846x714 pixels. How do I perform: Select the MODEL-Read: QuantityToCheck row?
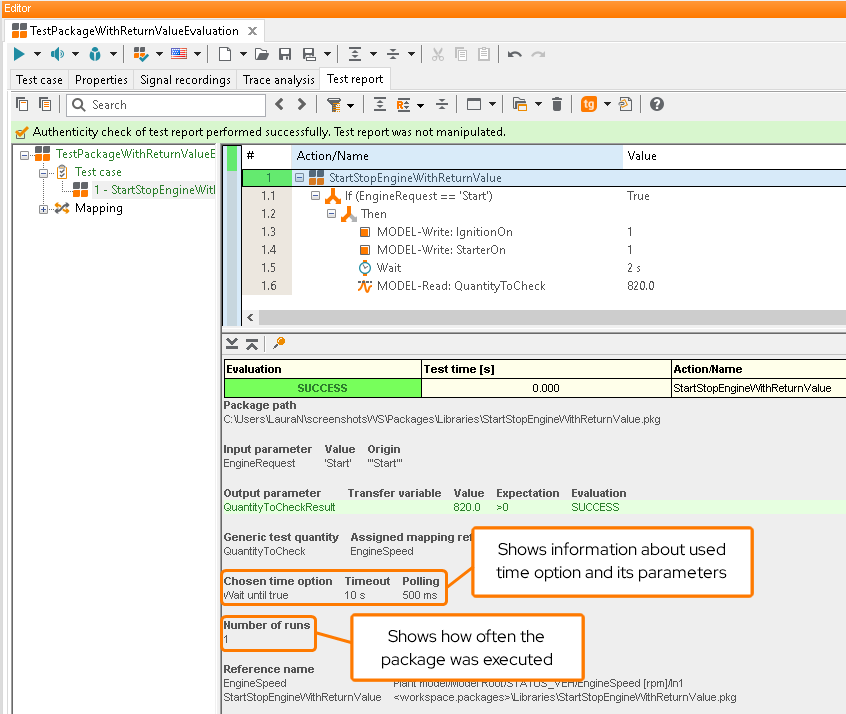pyautogui.click(x=544, y=285)
